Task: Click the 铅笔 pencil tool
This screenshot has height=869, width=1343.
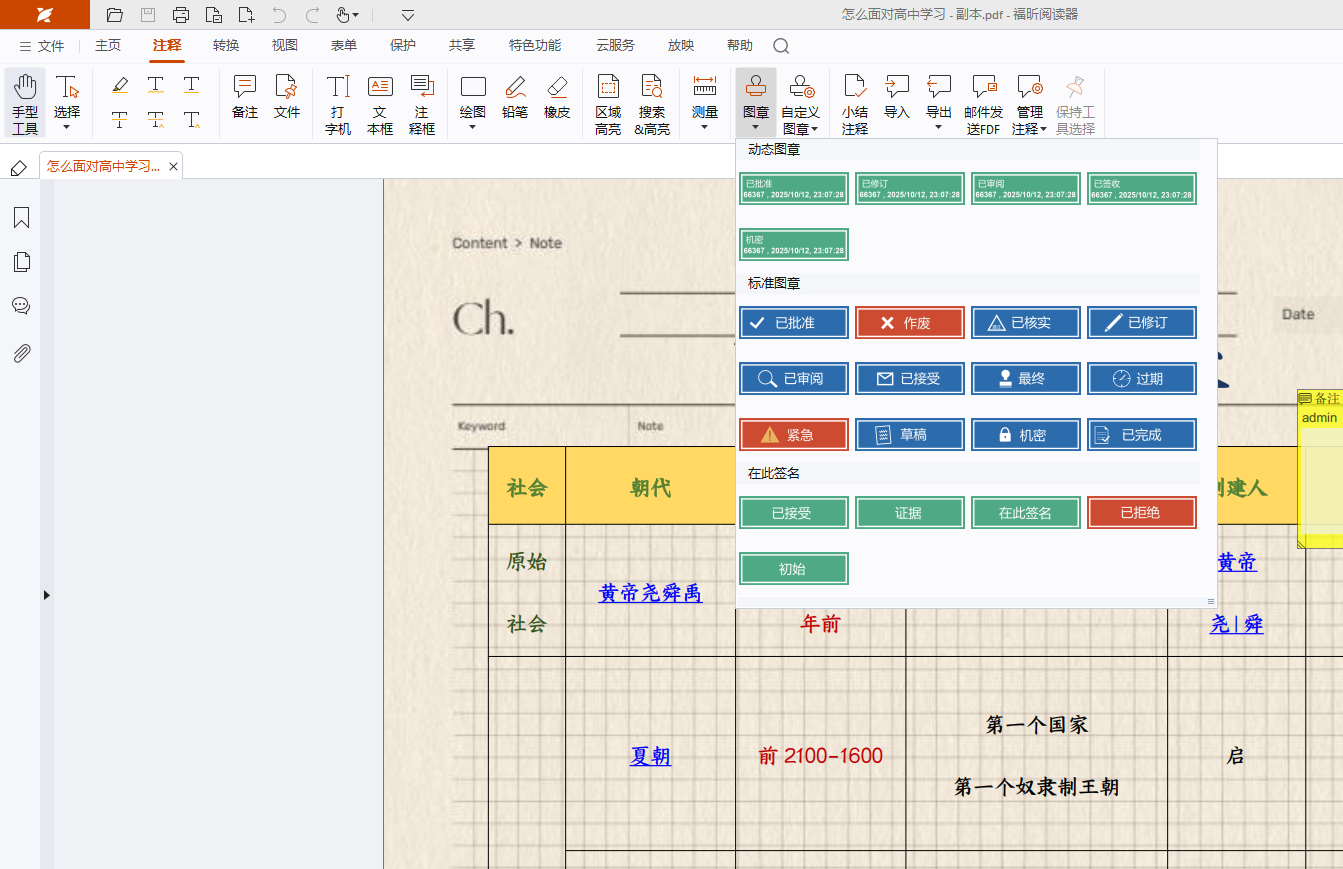Action: point(515,96)
